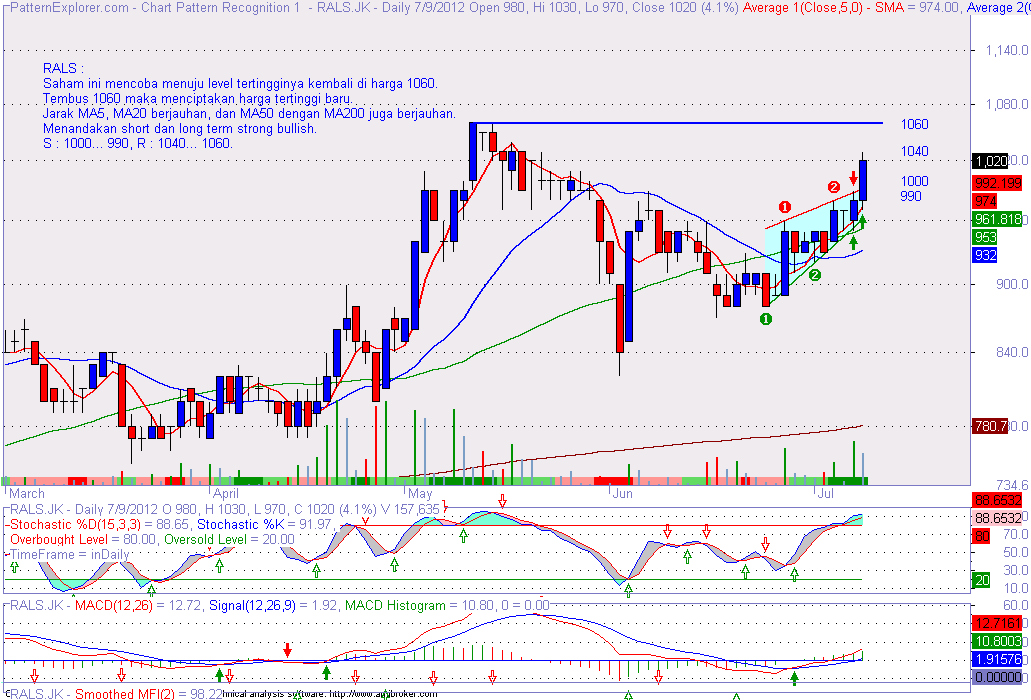This screenshot has height=700, width=1031.
Task: Click the 1060 level label beside the blue line
Action: [914, 124]
